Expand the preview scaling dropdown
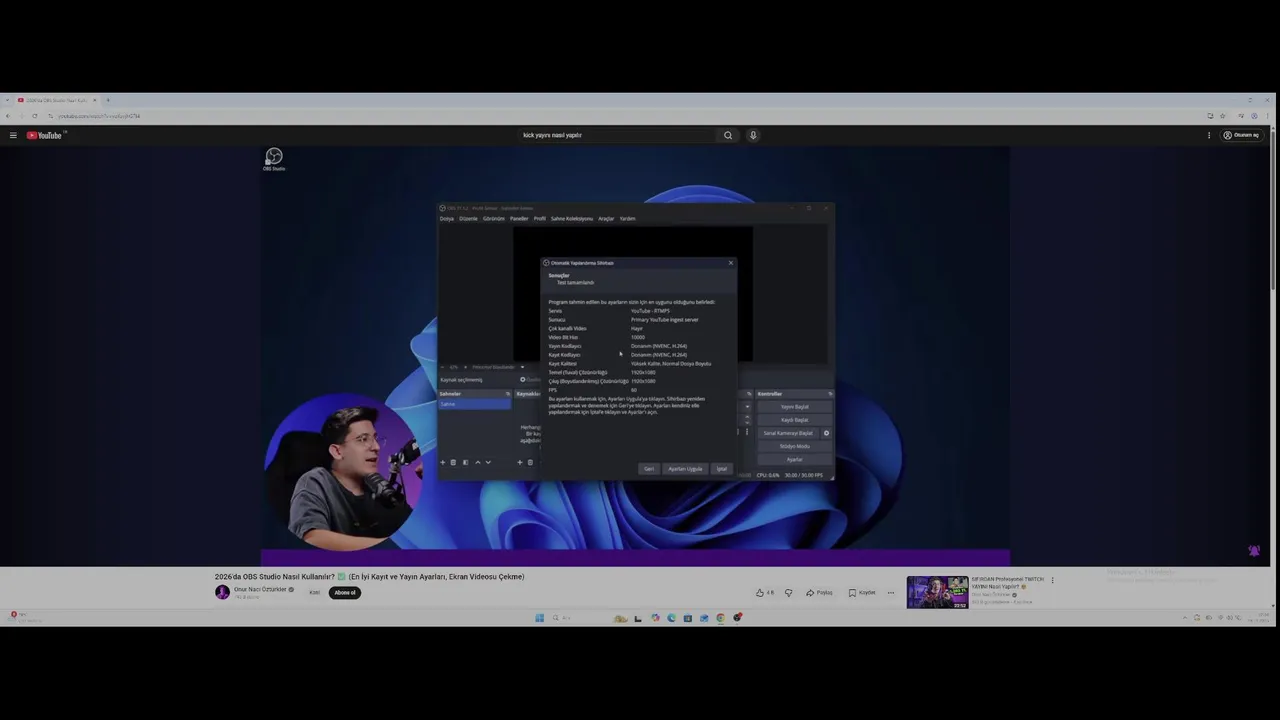 point(521,367)
